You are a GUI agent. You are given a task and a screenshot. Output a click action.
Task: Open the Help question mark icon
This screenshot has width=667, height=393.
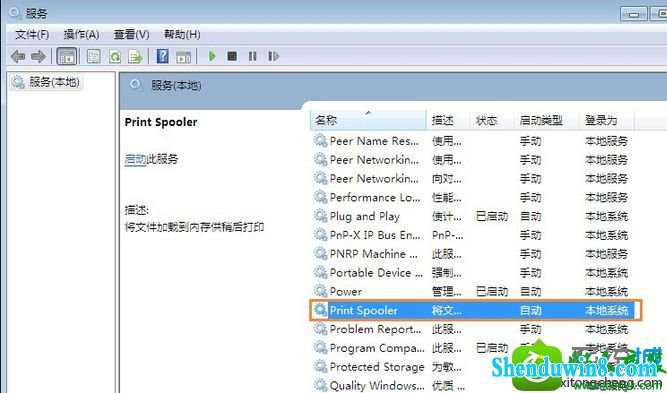point(162,56)
